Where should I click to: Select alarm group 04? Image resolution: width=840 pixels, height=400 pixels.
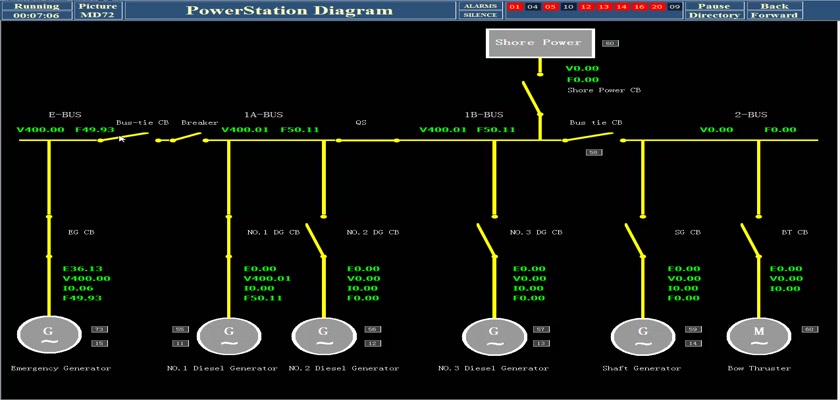[x=532, y=7]
